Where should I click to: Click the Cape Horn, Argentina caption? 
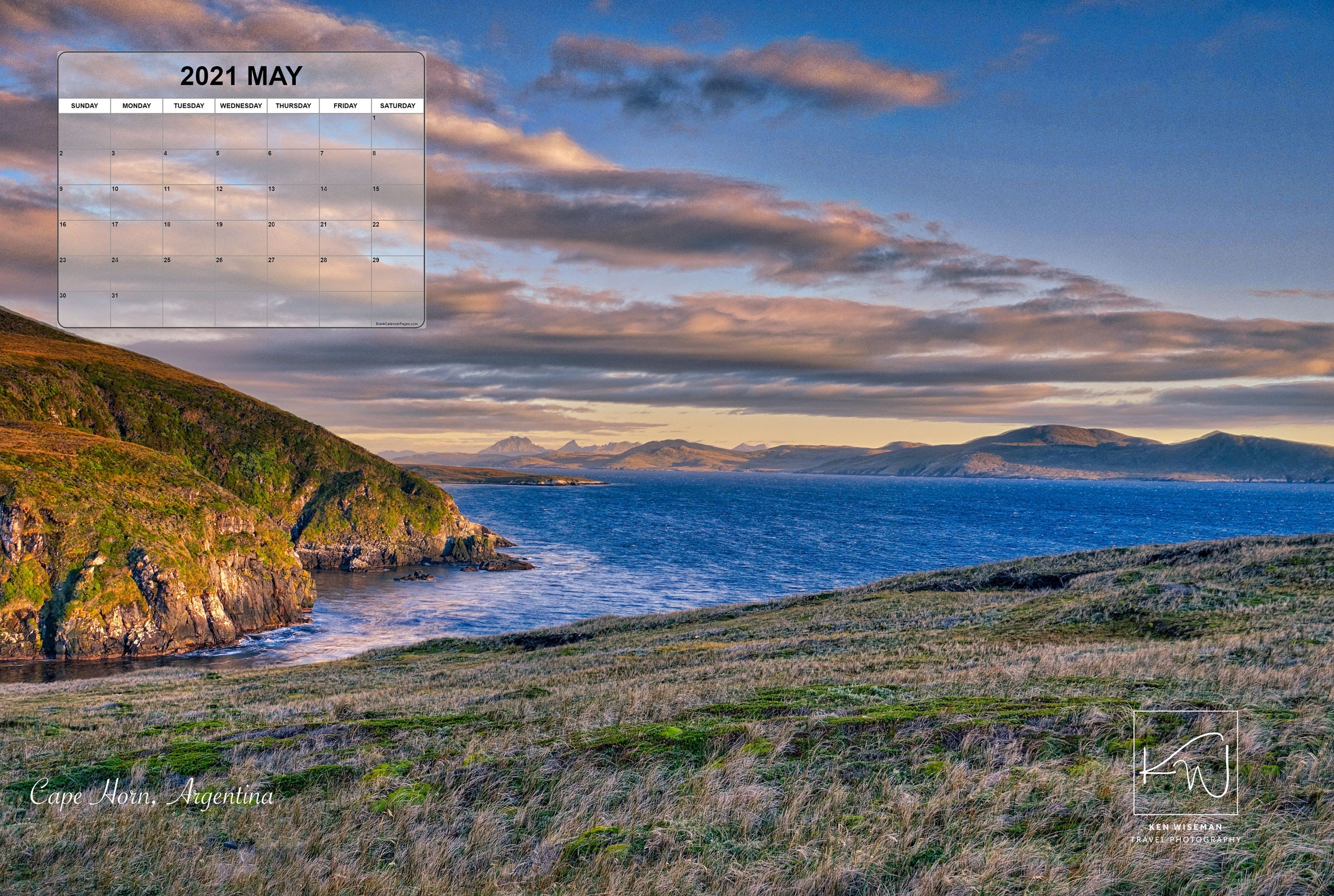151,794
